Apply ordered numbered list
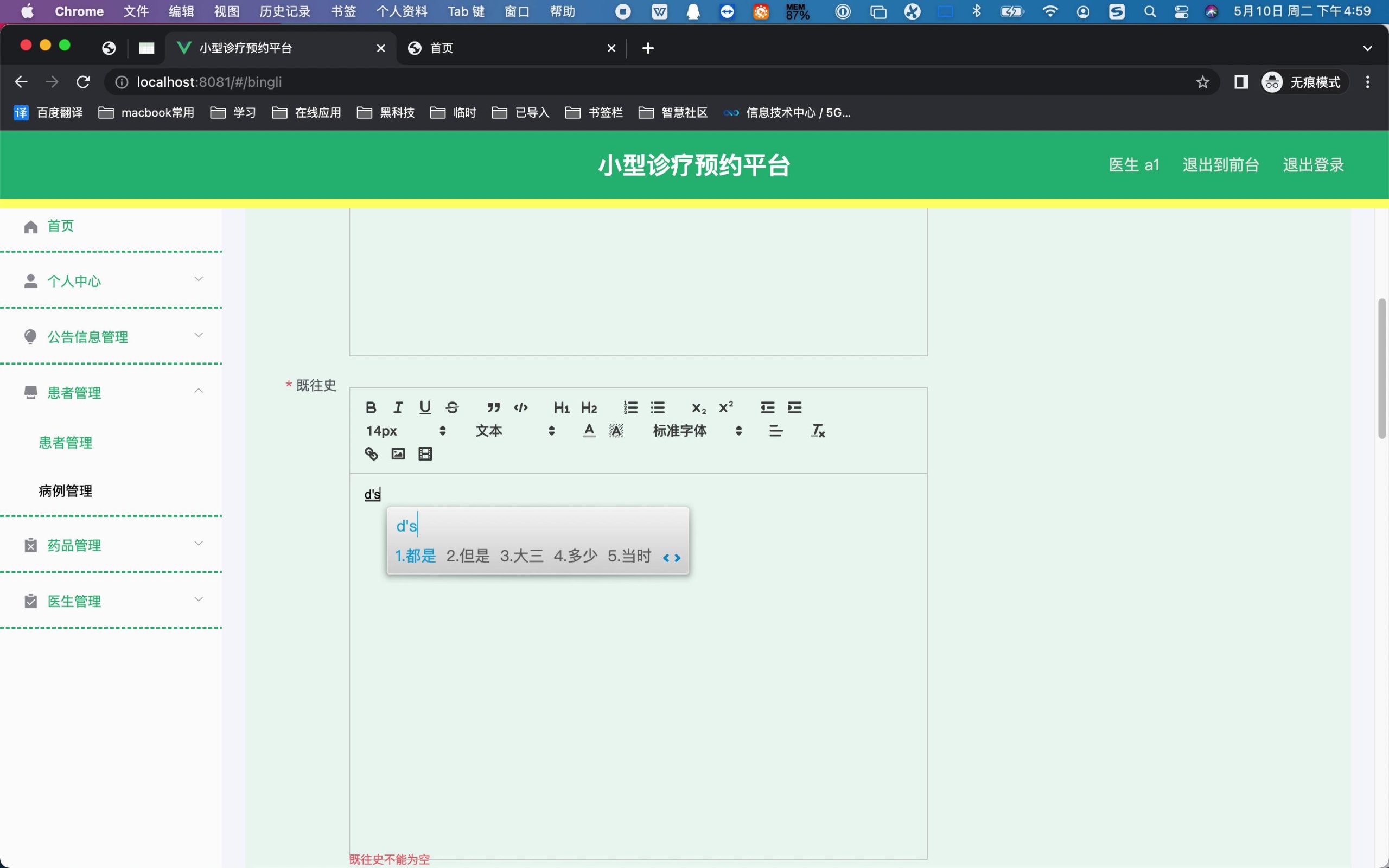1389x868 pixels. (630, 407)
